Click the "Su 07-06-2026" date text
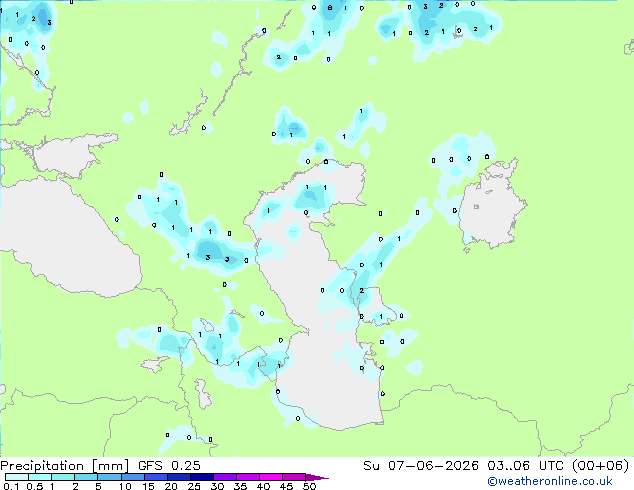 (x=421, y=466)
